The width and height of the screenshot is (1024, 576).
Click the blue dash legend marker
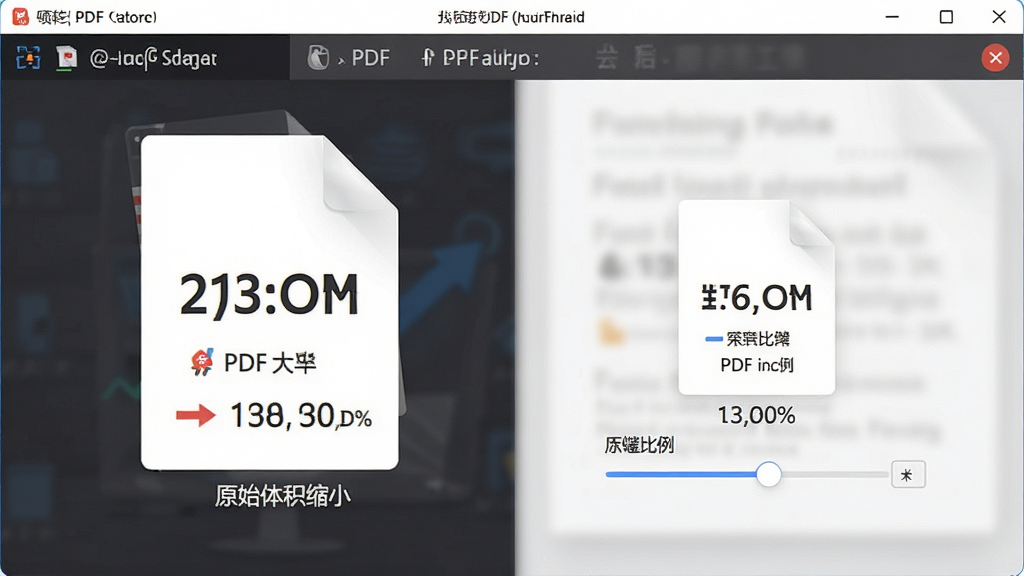click(x=713, y=339)
